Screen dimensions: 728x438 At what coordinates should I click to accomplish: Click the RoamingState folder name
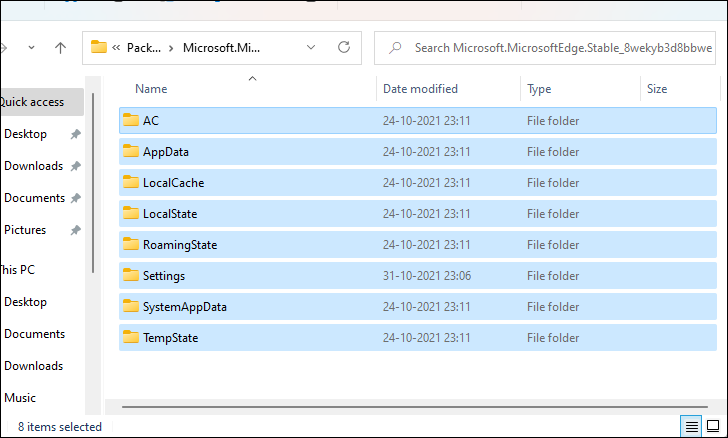(x=180, y=245)
